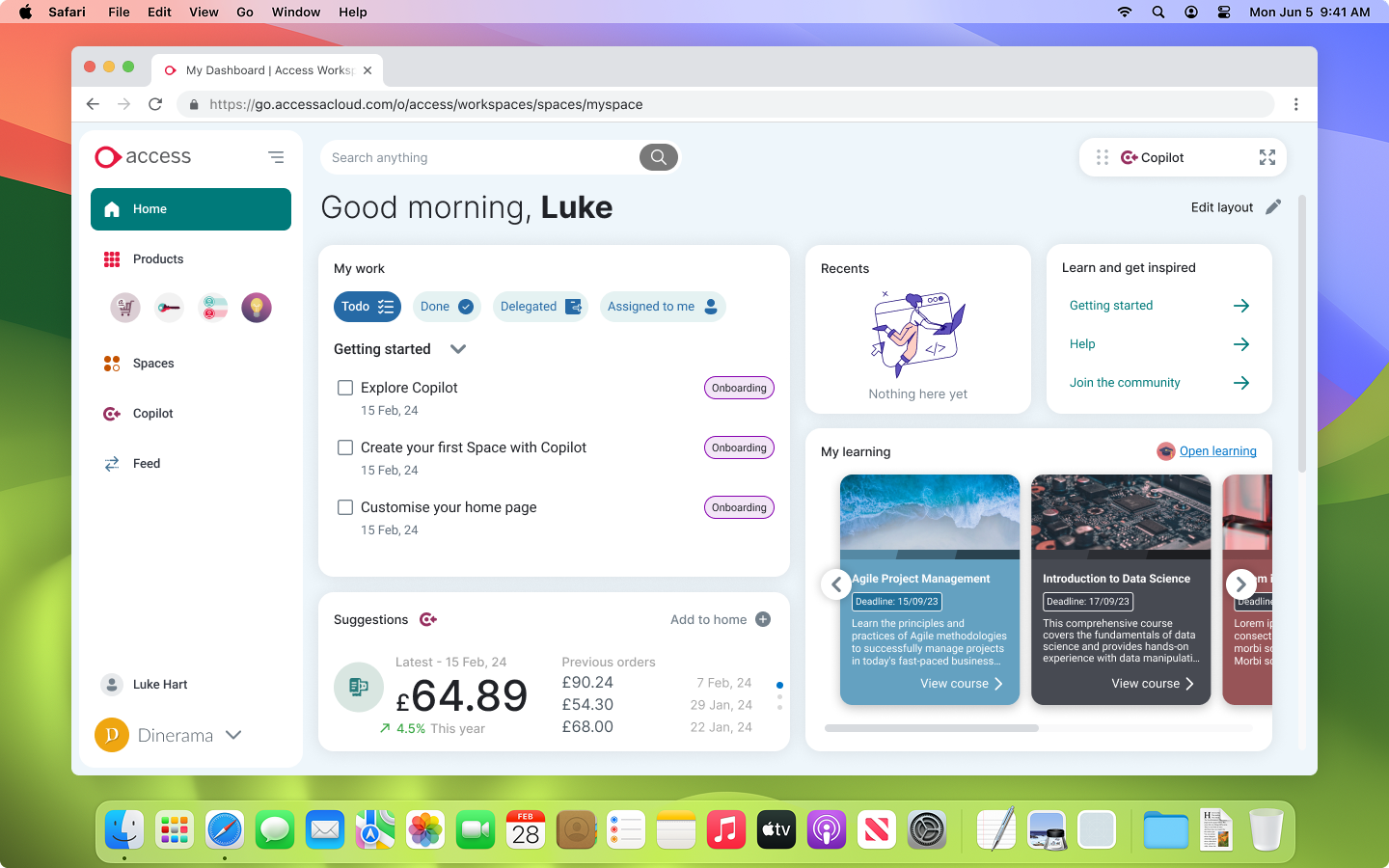Show next courses in My learning carousel
1389x868 pixels.
tap(1240, 583)
